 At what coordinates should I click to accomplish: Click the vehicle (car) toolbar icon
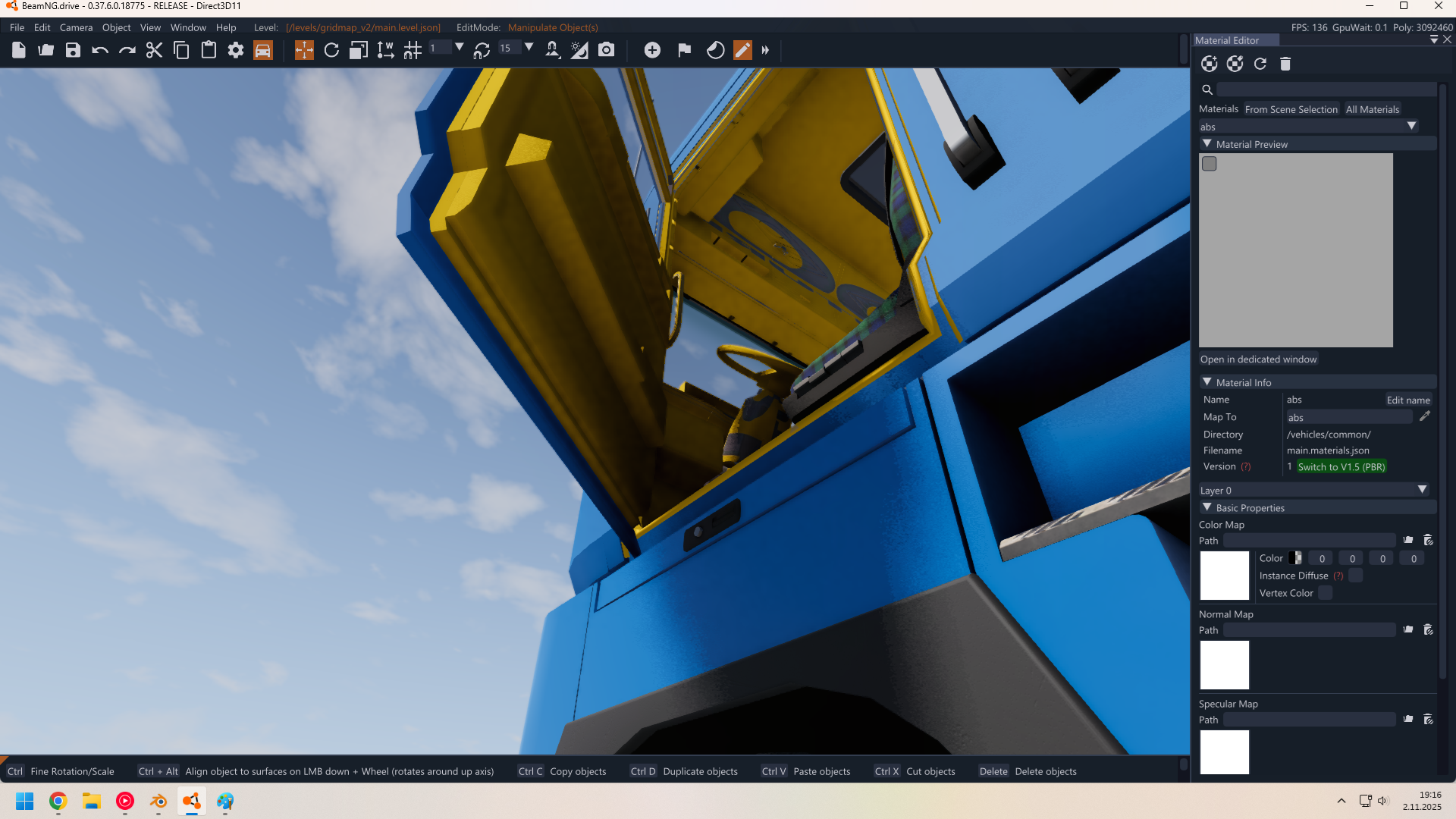[x=262, y=50]
